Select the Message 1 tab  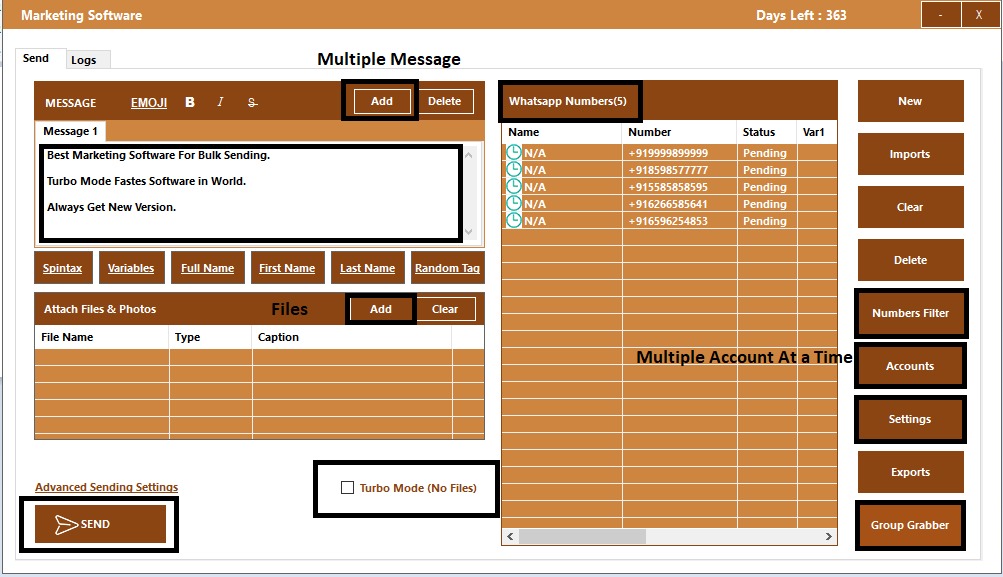click(x=69, y=131)
